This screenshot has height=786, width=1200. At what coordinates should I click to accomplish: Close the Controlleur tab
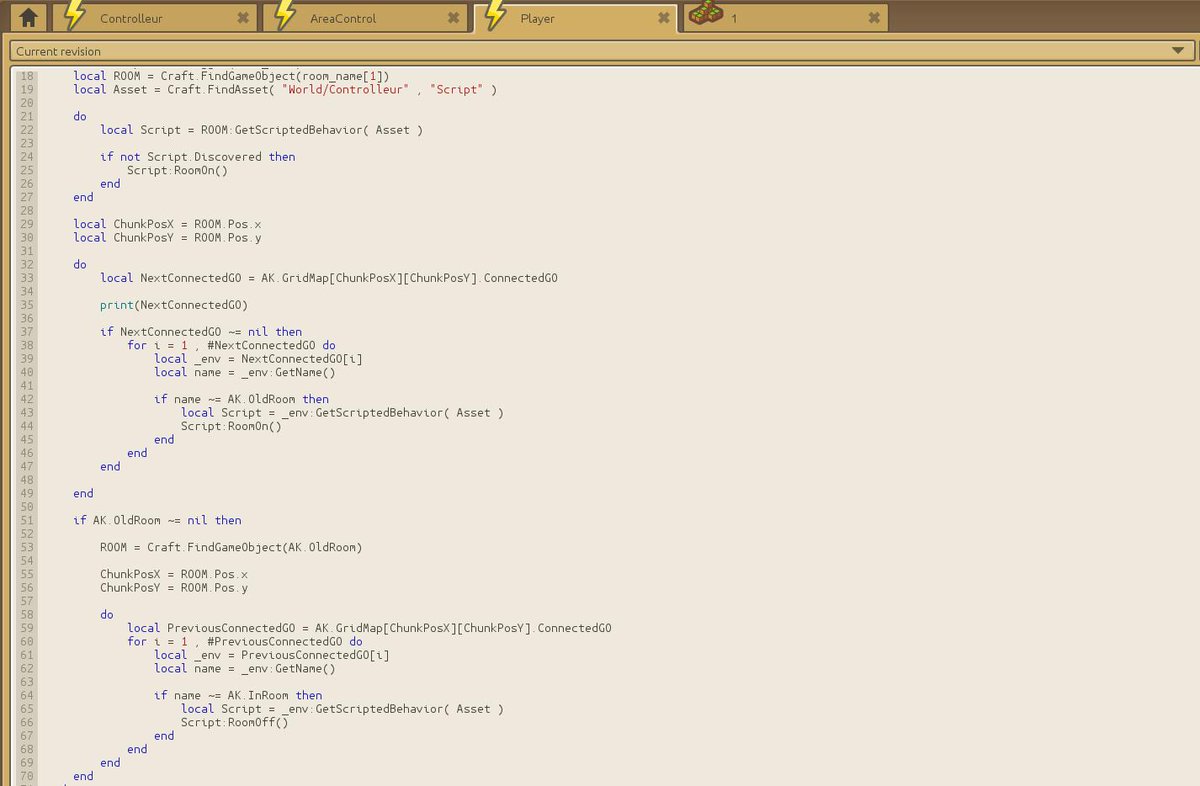pos(243,18)
